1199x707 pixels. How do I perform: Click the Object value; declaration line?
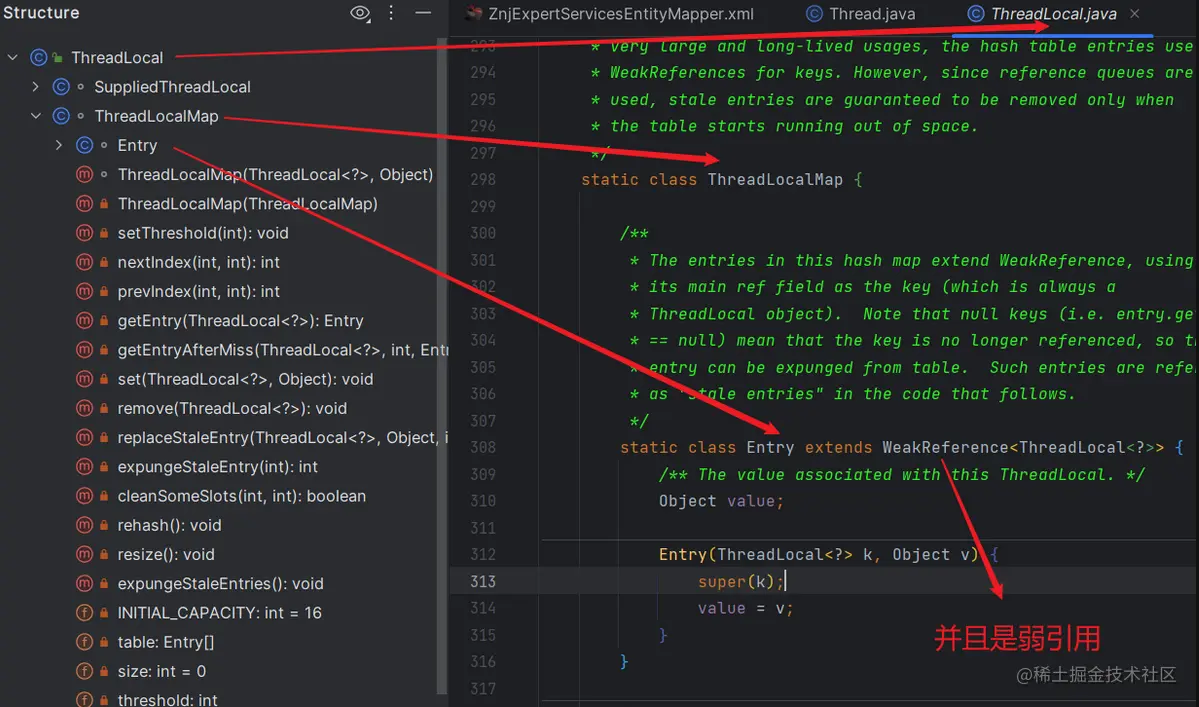coord(721,501)
